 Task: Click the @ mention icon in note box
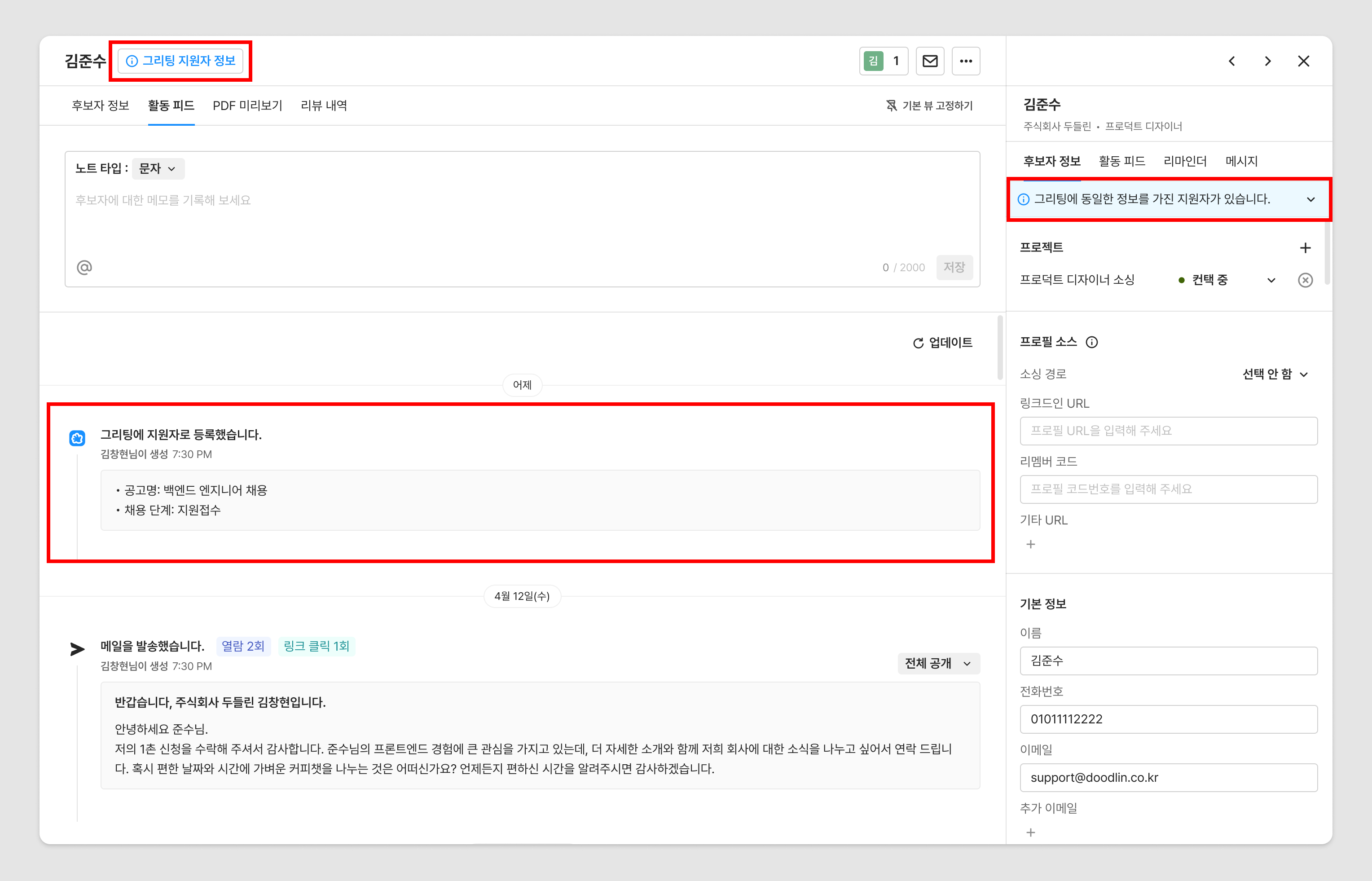pyautogui.click(x=85, y=267)
